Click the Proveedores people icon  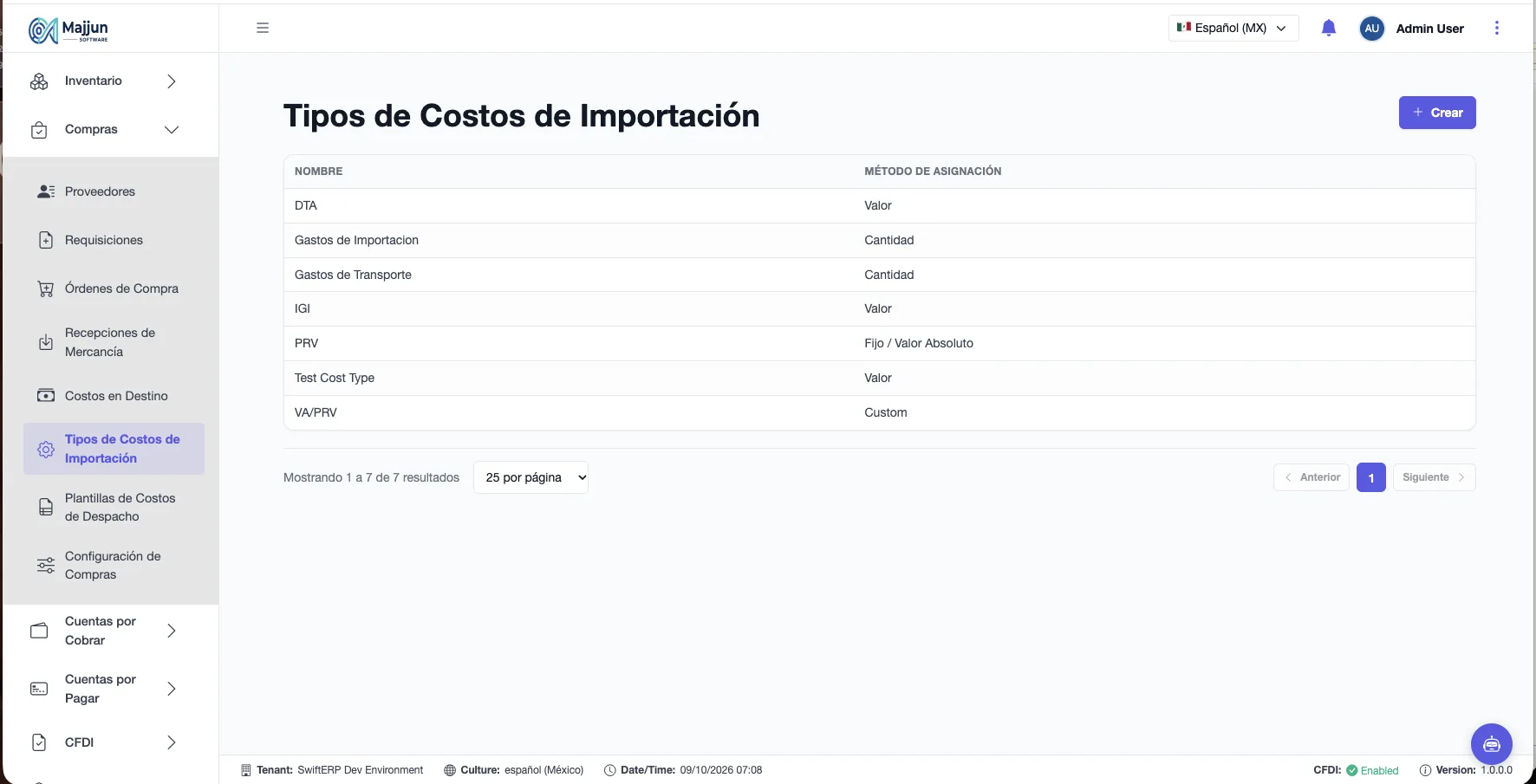[x=46, y=191]
